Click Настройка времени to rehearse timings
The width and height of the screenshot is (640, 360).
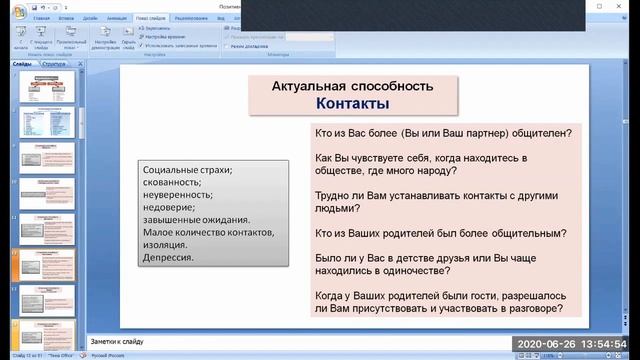162,37
